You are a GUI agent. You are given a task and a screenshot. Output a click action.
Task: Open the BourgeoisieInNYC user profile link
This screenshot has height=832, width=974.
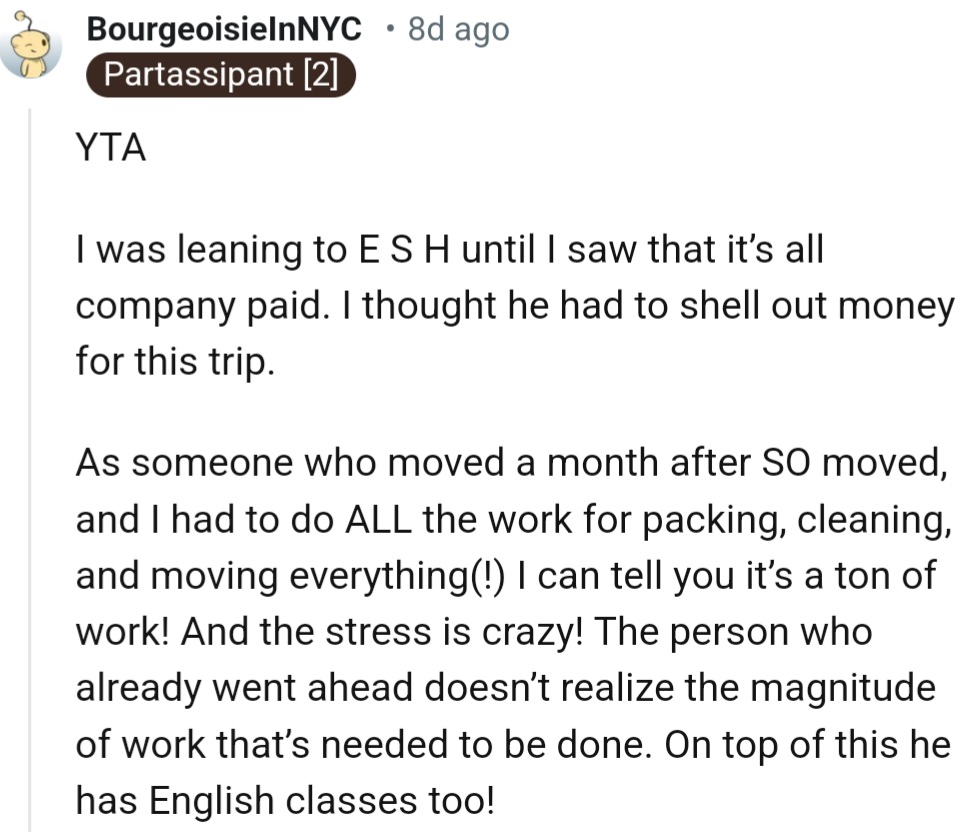(224, 30)
